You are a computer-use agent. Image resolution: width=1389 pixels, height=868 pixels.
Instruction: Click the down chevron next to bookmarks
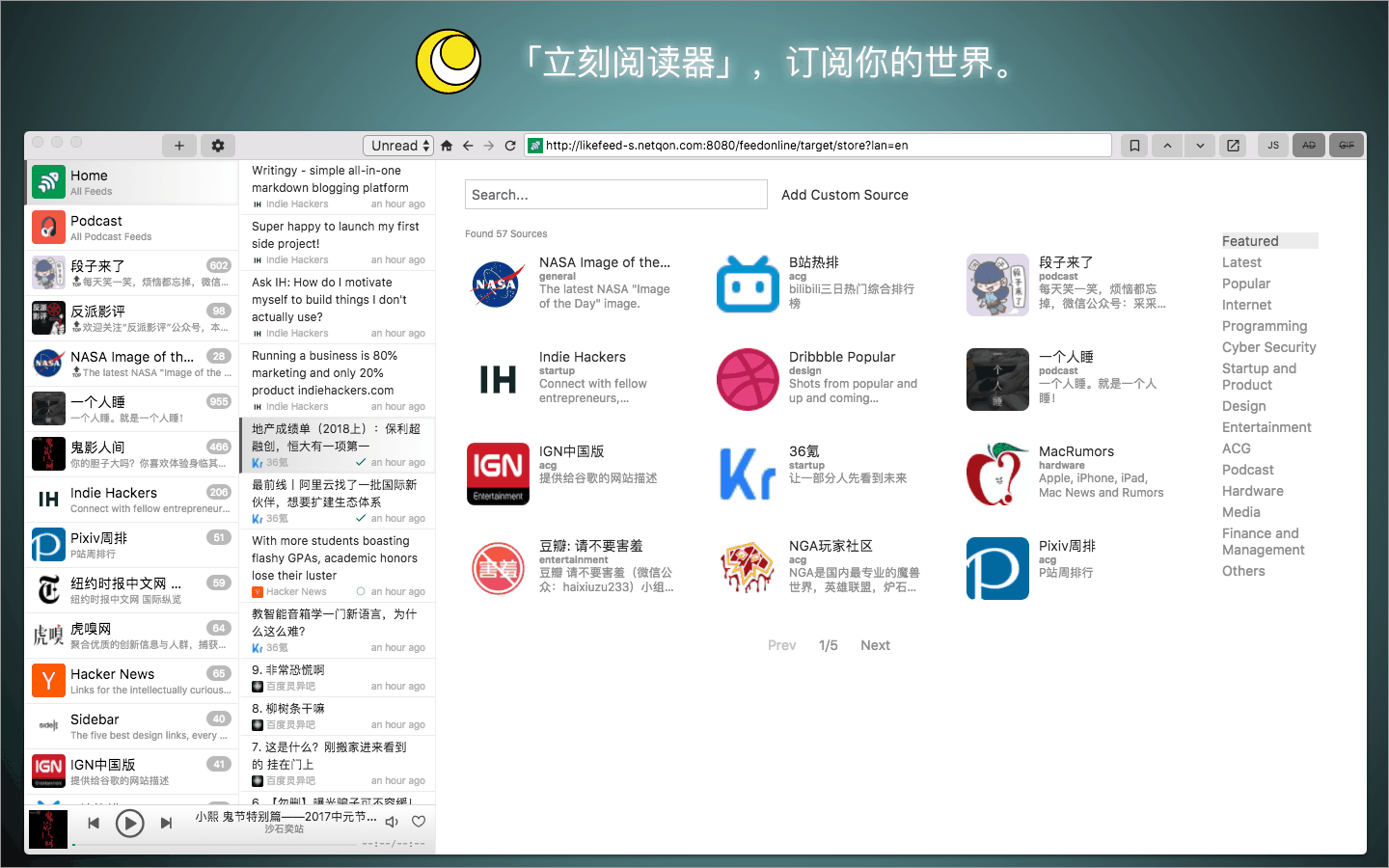[1199, 145]
